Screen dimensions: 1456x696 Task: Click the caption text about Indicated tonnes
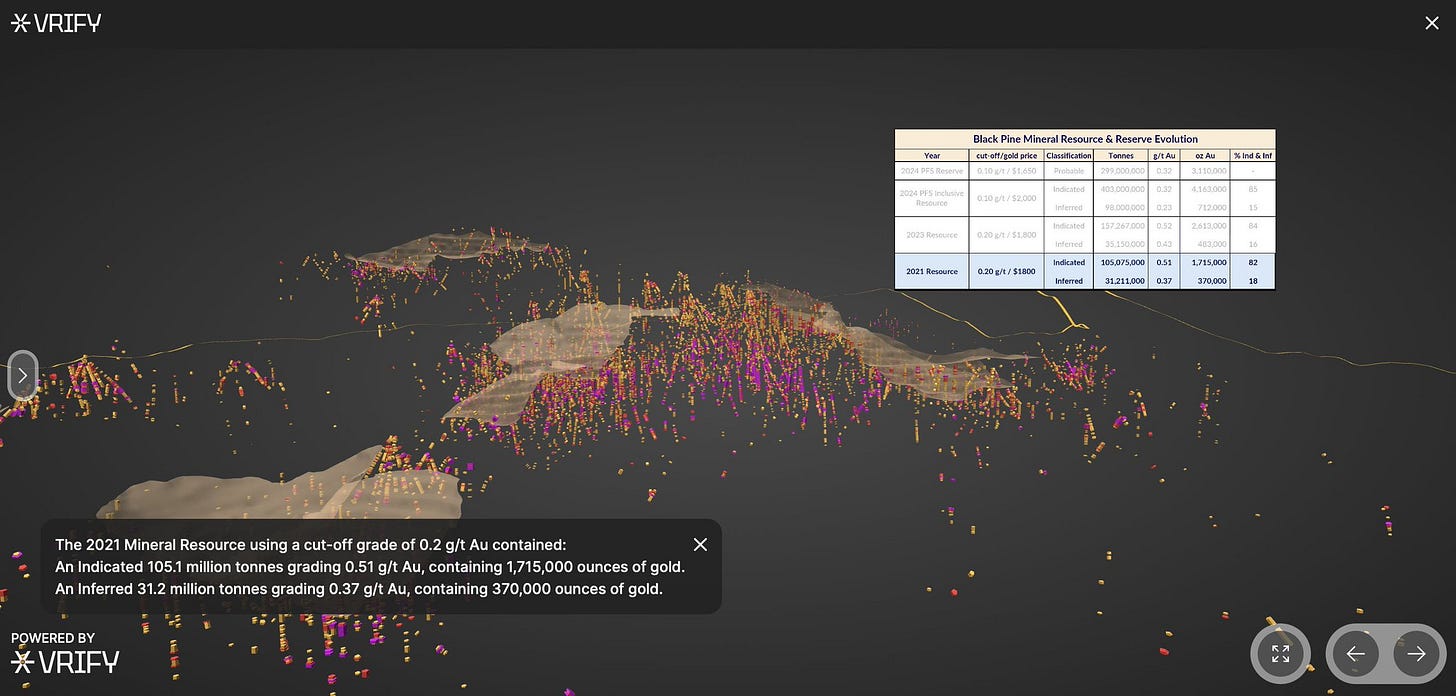370,567
